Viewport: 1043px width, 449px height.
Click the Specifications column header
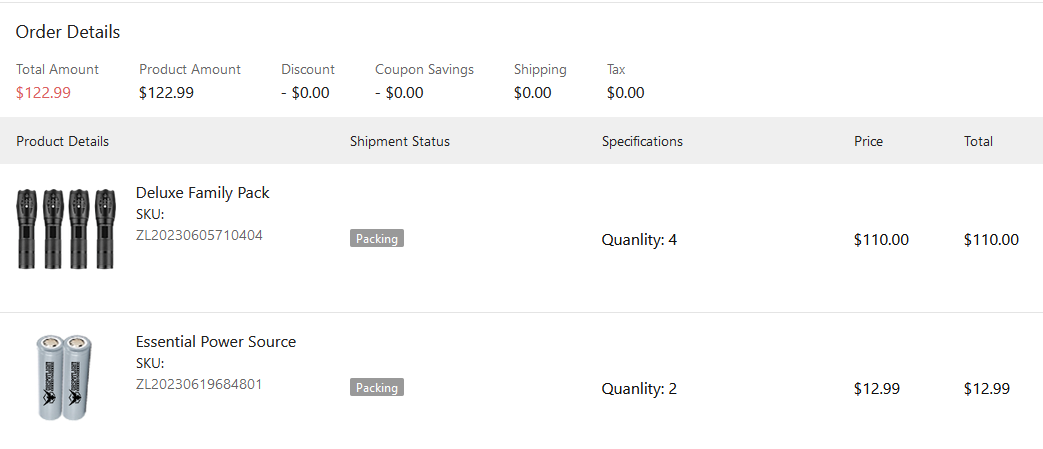[642, 141]
